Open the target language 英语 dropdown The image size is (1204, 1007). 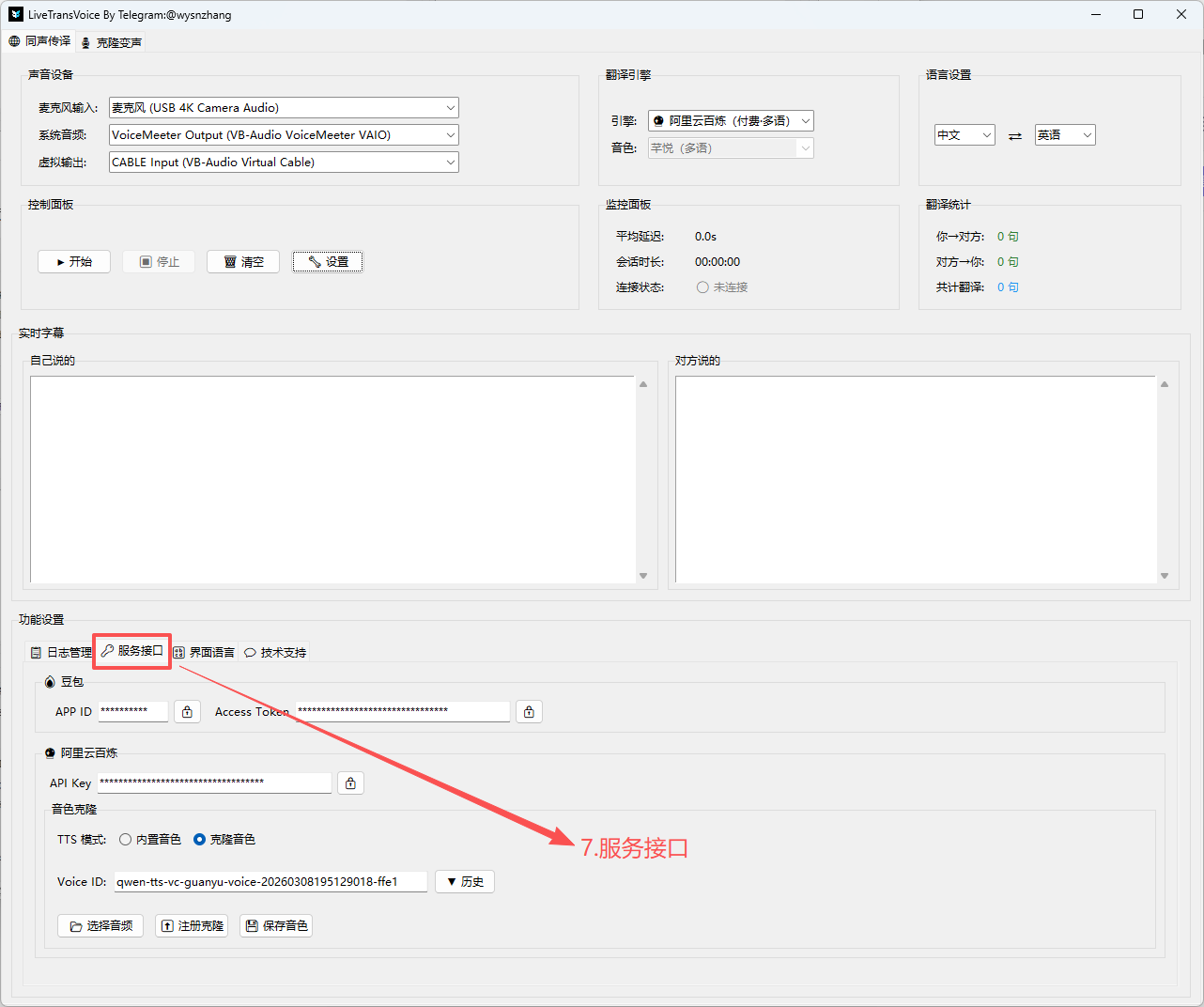1065,135
